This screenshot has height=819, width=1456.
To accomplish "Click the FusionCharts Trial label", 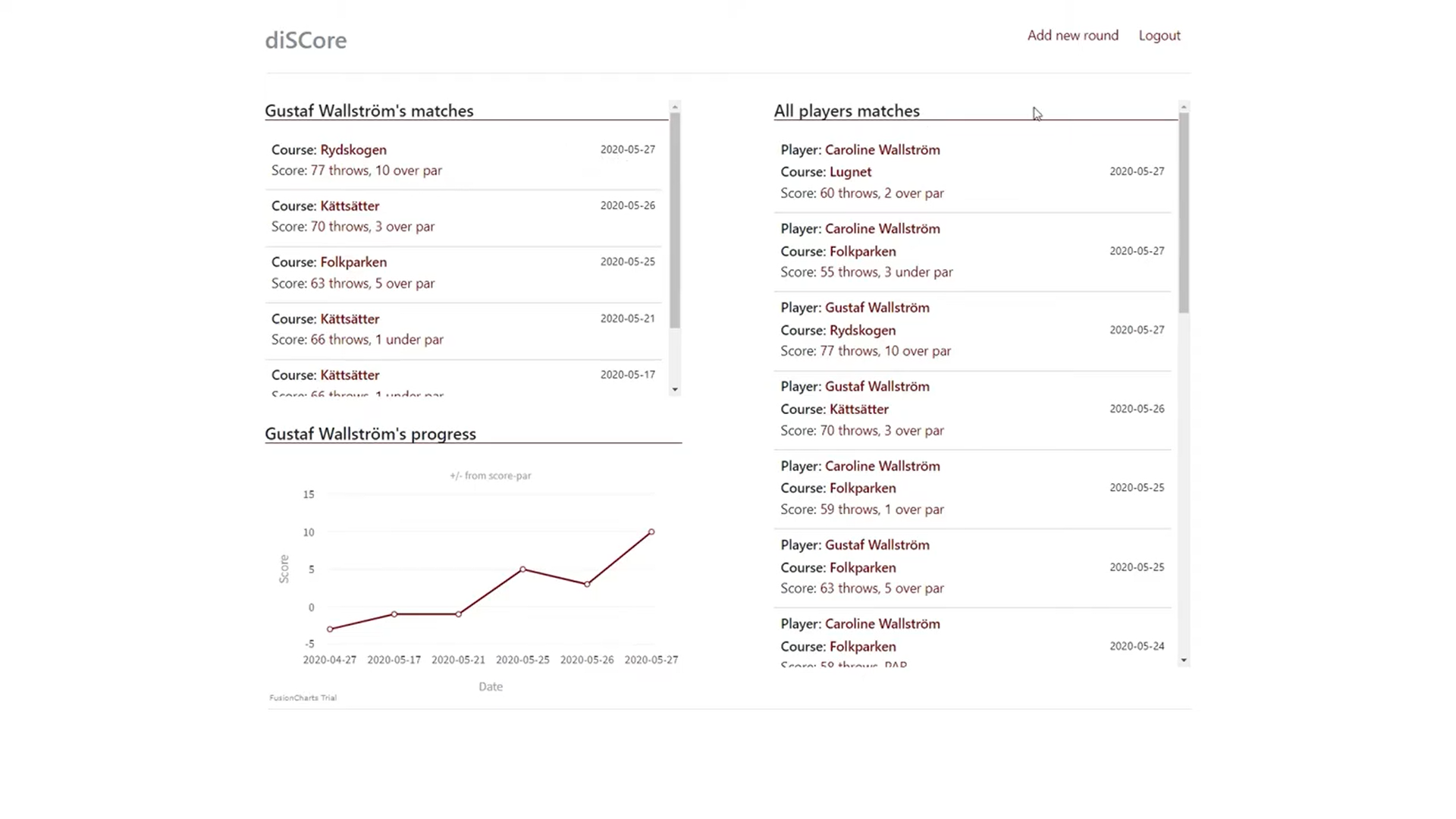I will [x=303, y=698].
